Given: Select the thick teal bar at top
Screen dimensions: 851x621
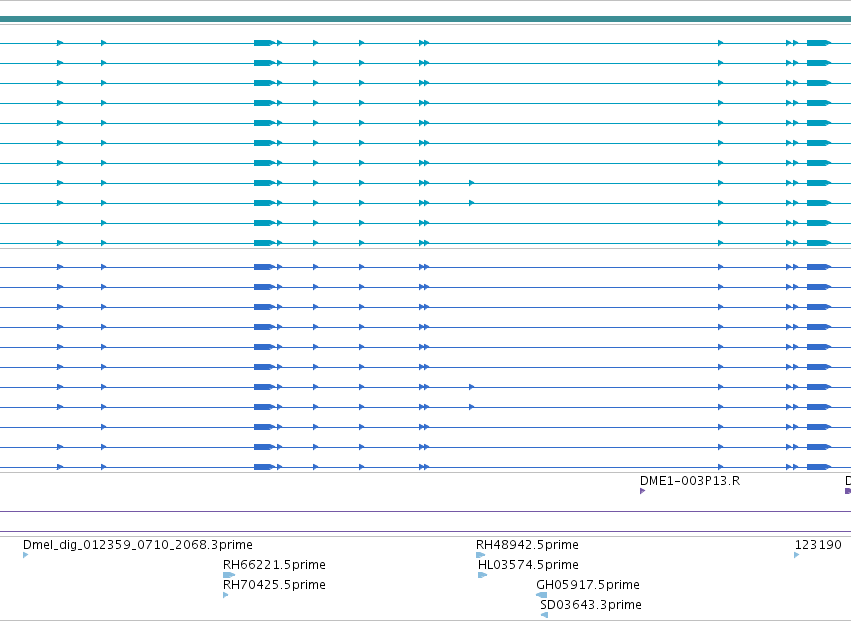Looking at the screenshot, I should tap(426, 19).
